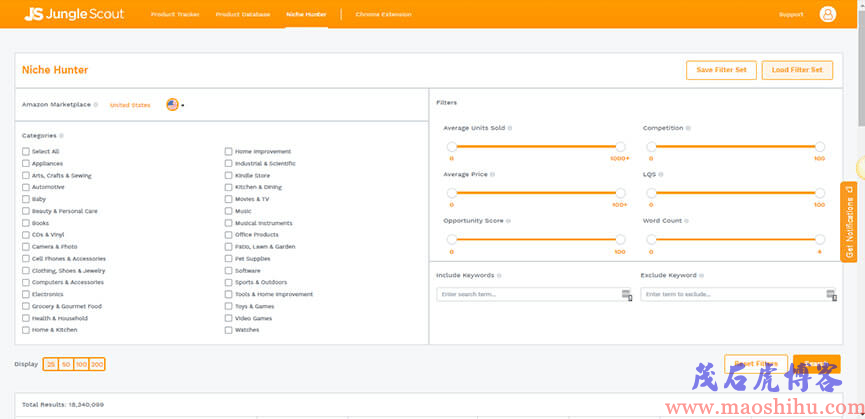Click info icon next to Opportunity Score

click(509, 221)
